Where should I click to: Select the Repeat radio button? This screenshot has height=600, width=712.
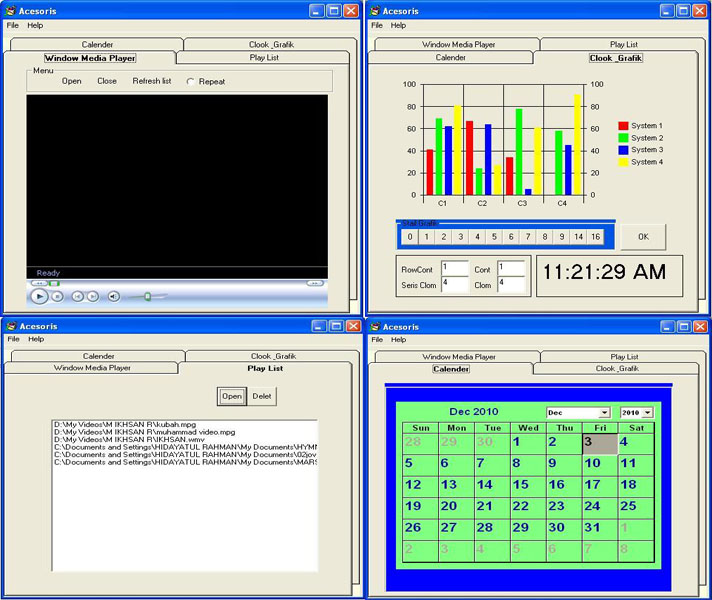point(190,82)
